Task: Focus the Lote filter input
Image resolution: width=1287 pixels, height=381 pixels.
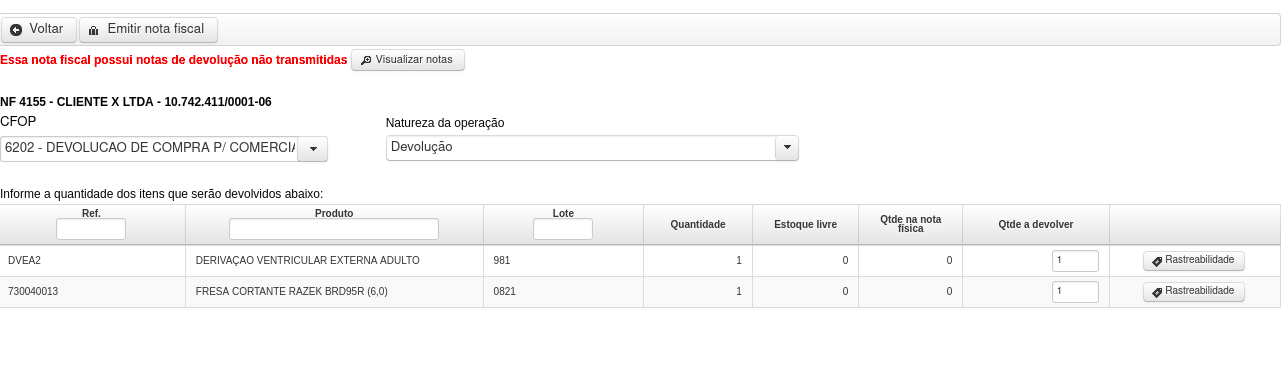Action: [563, 229]
